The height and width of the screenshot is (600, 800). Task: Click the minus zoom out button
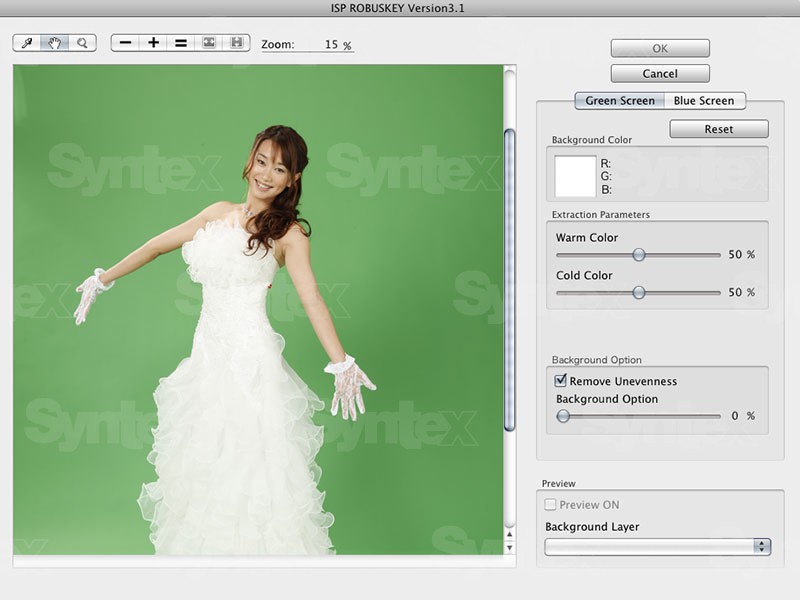[125, 43]
